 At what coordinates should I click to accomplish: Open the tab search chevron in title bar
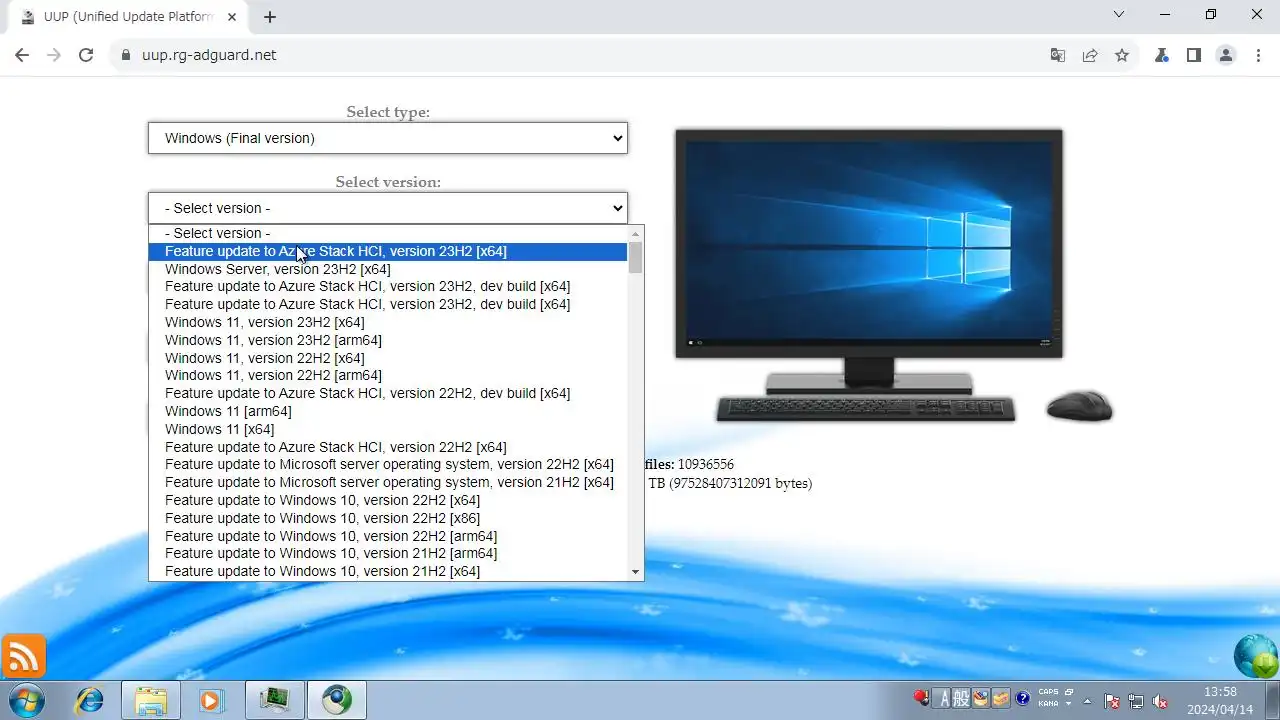pos(1119,14)
